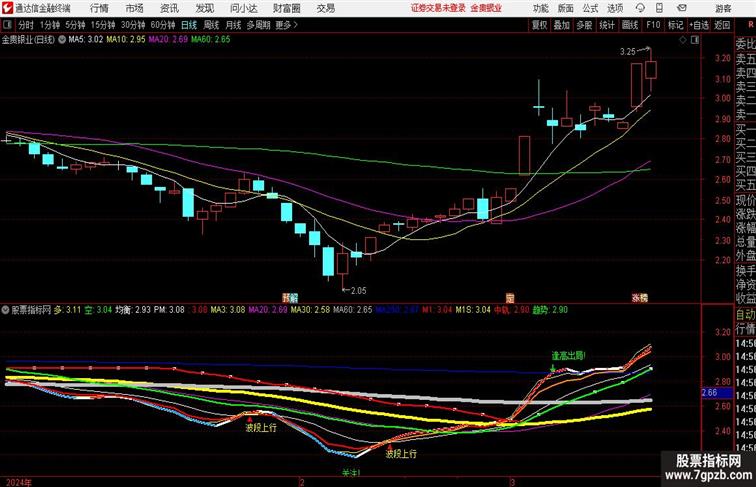The image size is (756, 487).
Task: Select the 月线 monthly tab
Action: point(233,25)
